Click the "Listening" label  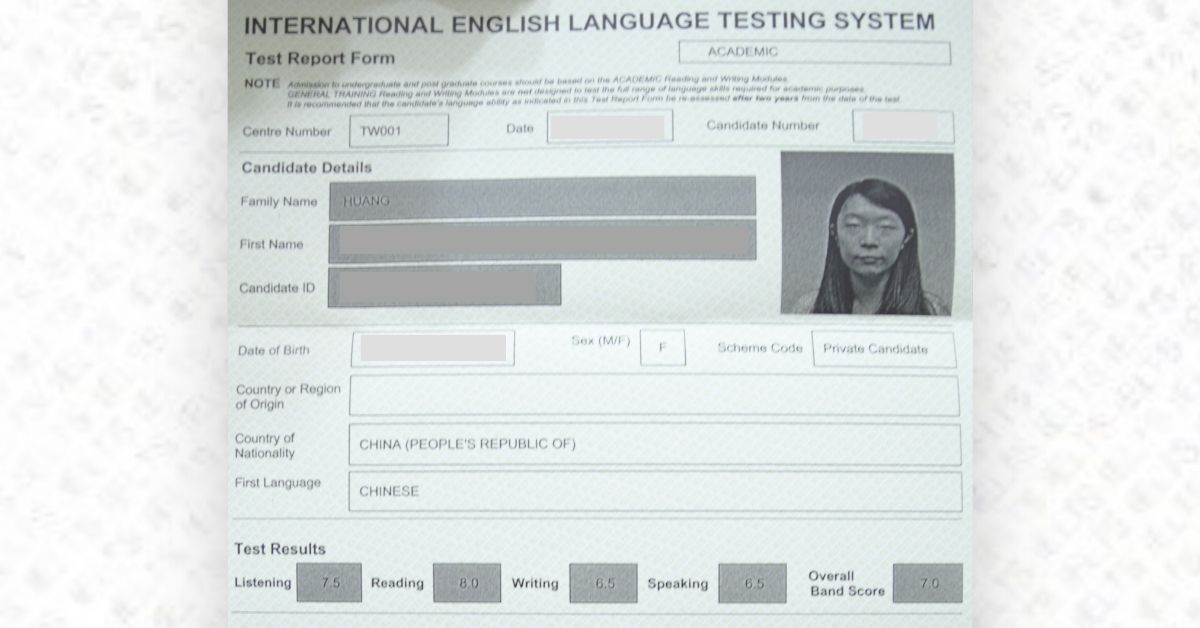263,582
